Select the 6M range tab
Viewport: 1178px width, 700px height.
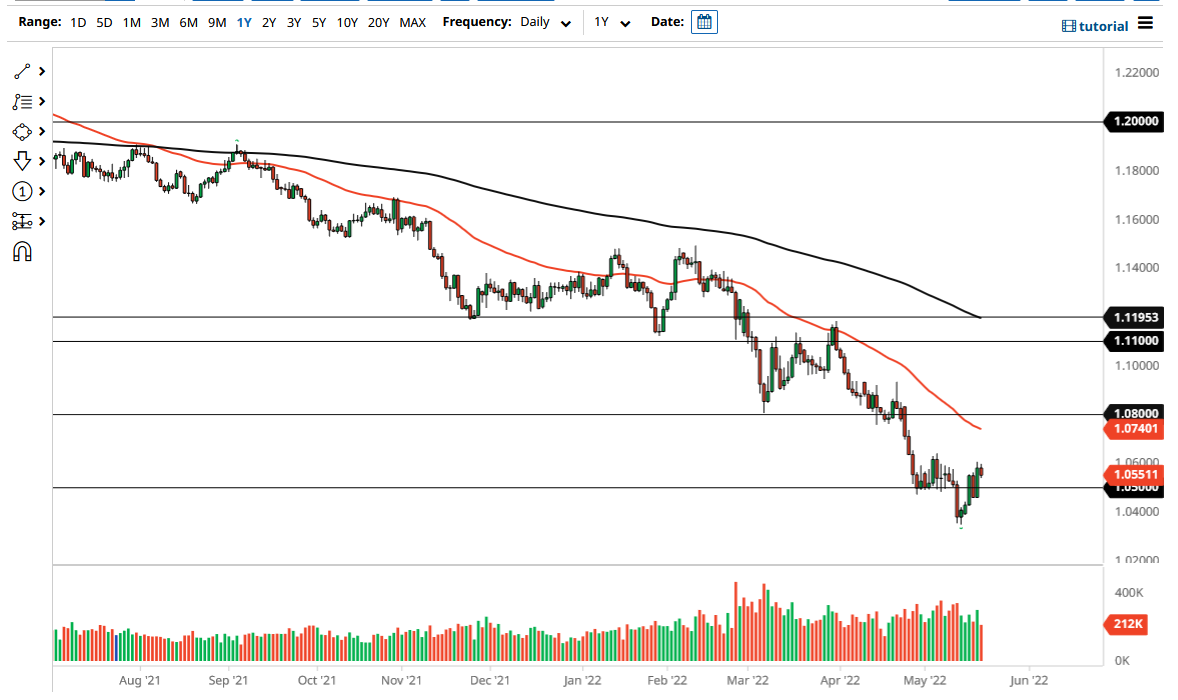click(186, 20)
